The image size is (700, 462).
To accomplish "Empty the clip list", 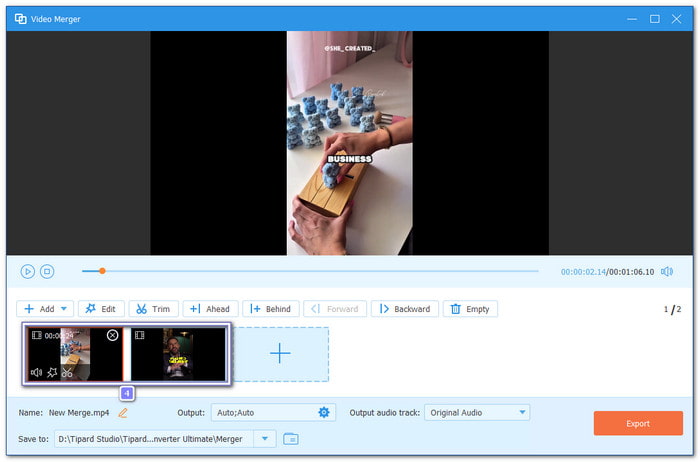I will 470,309.
